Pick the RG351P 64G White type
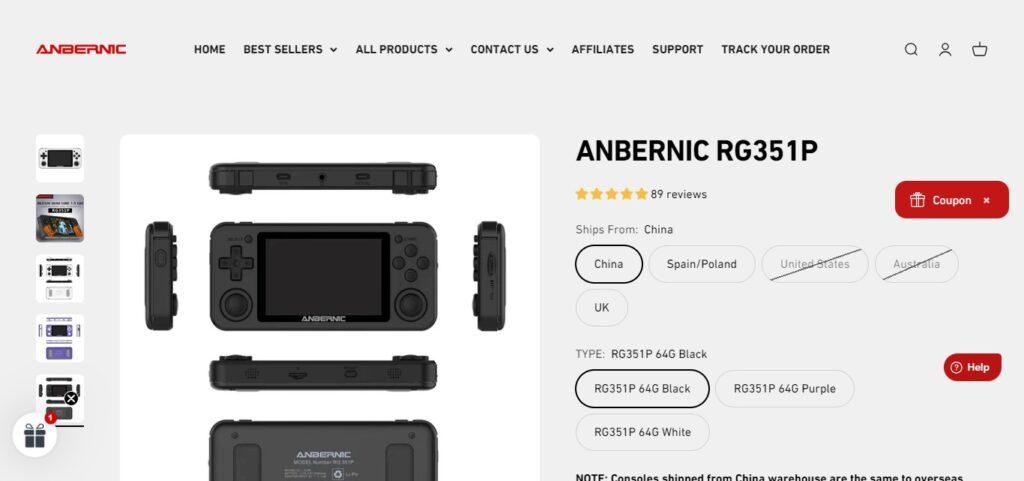The image size is (1024, 481). coord(643,432)
